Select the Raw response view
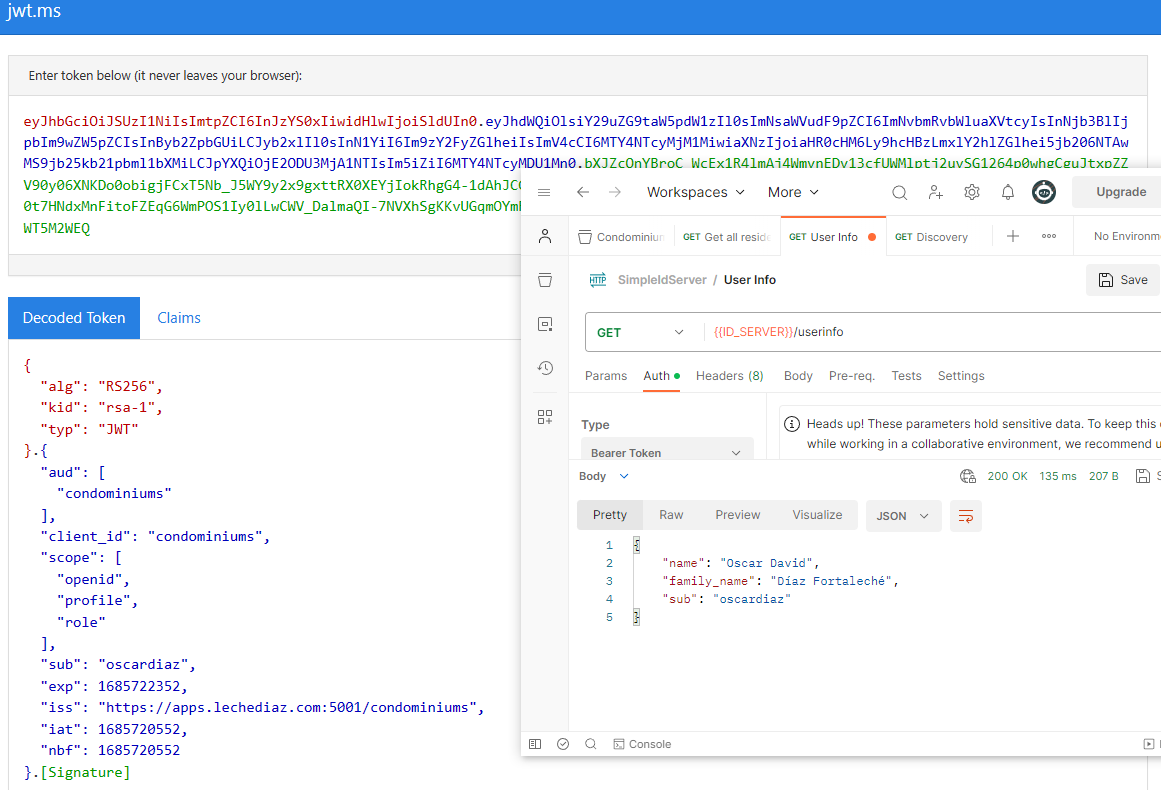Image resolution: width=1161 pixels, height=790 pixels. pos(670,514)
